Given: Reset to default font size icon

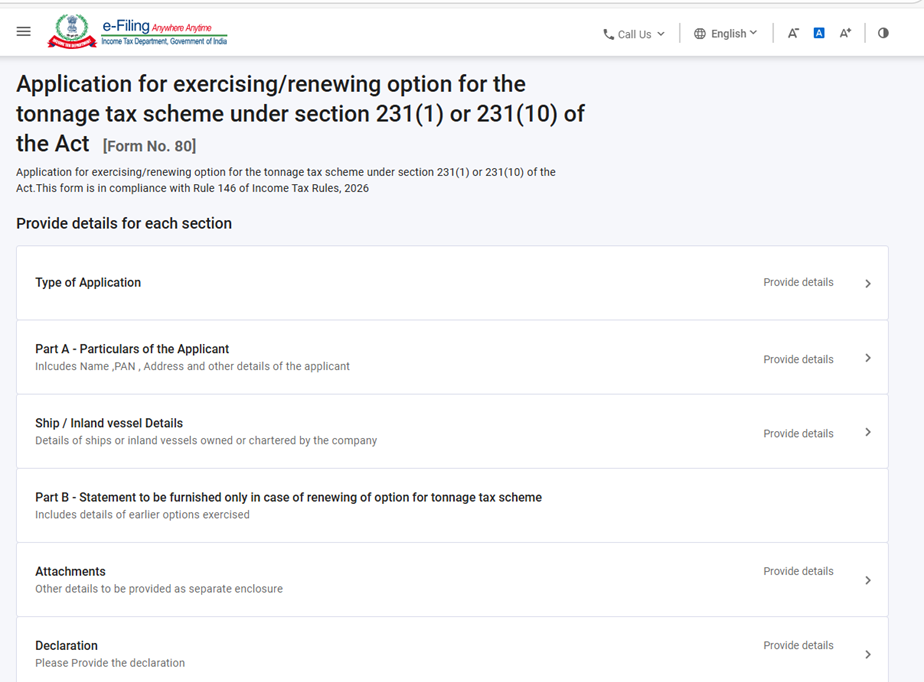Looking at the screenshot, I should pyautogui.click(x=819, y=33).
